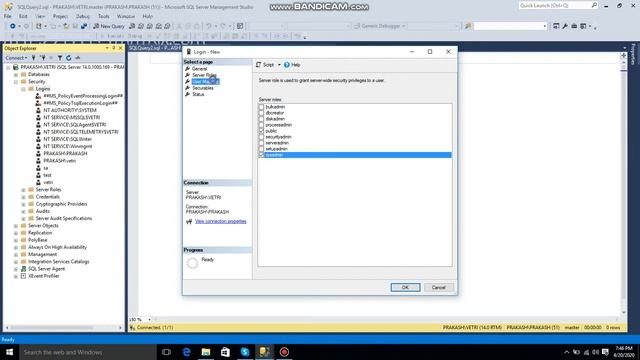Viewport: 640px width, 360px height.
Task: Click the Refresh icon in Object Explorer toolbar
Action: coord(69,58)
